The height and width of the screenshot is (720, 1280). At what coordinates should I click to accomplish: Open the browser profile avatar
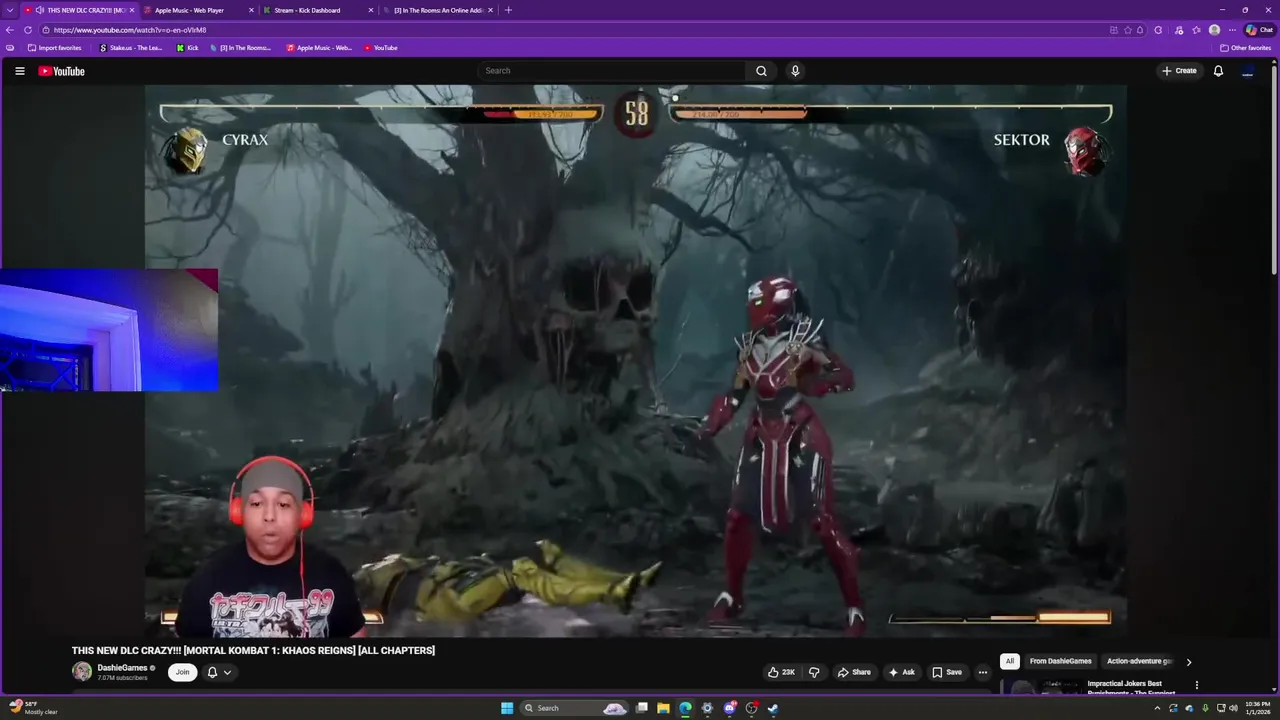[x=1214, y=30]
